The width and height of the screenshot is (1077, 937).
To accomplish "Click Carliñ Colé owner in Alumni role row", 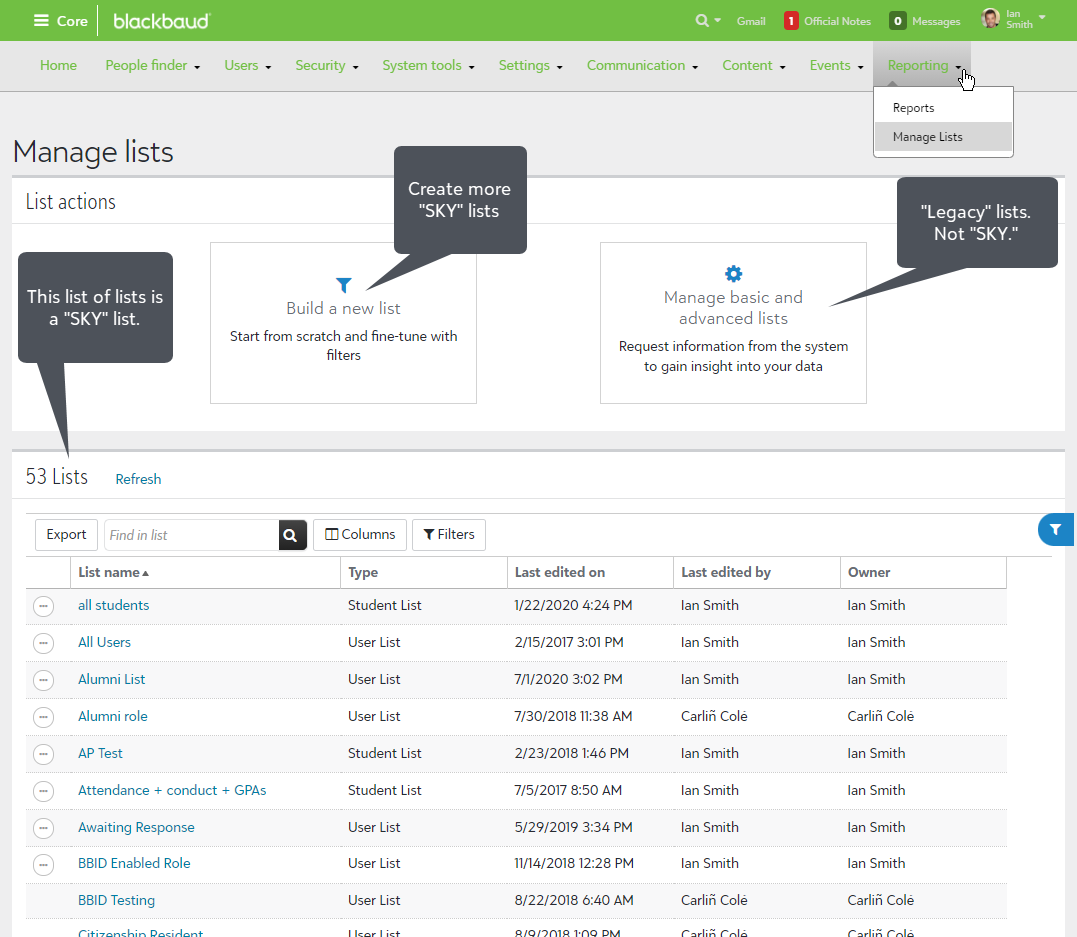I will tap(881, 716).
